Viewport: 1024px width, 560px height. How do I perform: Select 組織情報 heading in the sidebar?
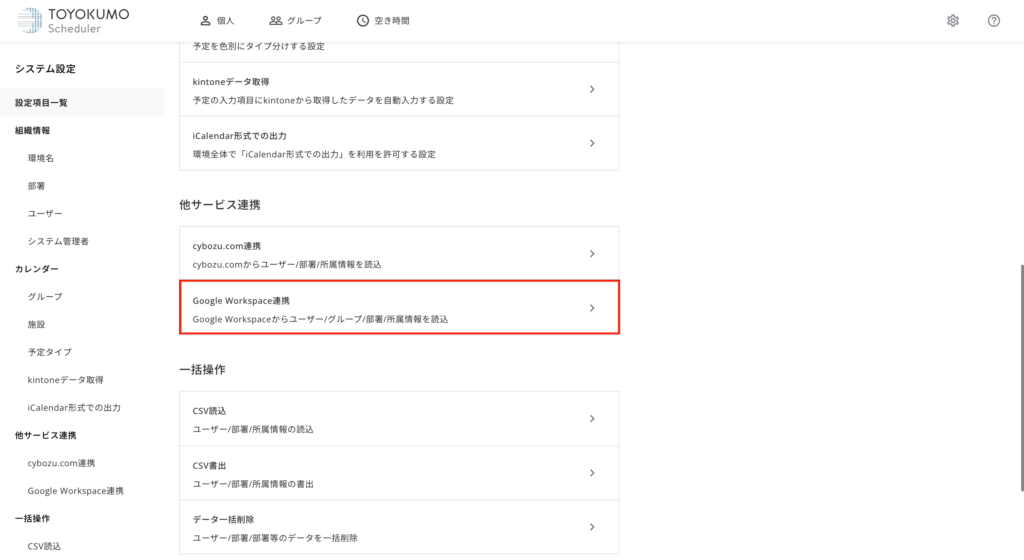point(33,131)
